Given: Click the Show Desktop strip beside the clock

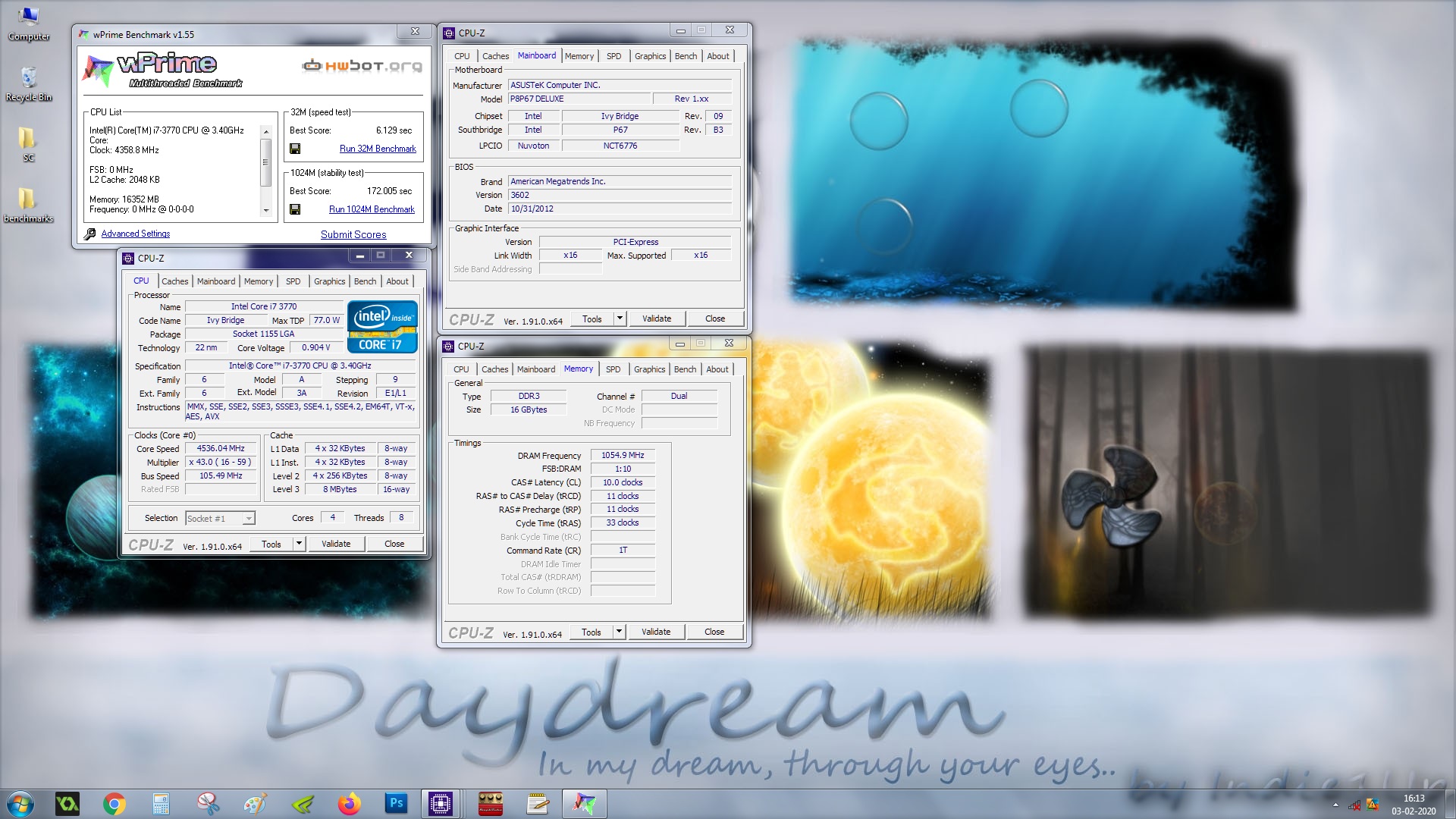Looking at the screenshot, I should pos(1450,804).
